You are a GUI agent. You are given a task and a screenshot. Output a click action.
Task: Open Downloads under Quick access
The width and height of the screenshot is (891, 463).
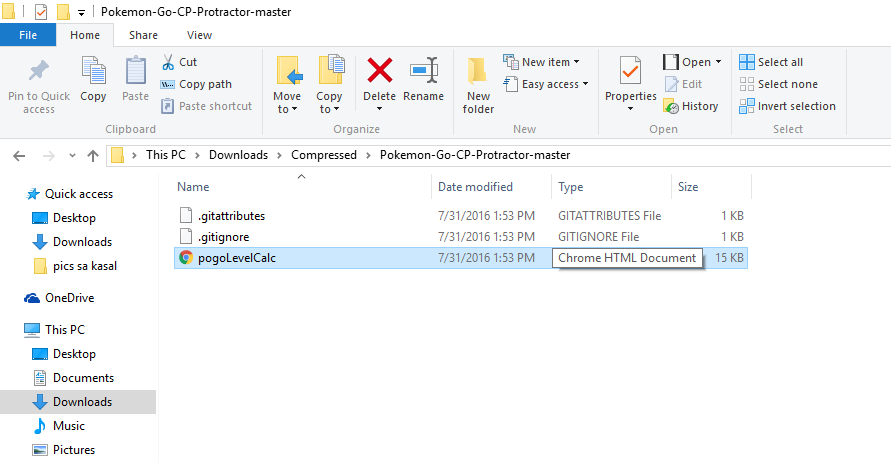(82, 242)
